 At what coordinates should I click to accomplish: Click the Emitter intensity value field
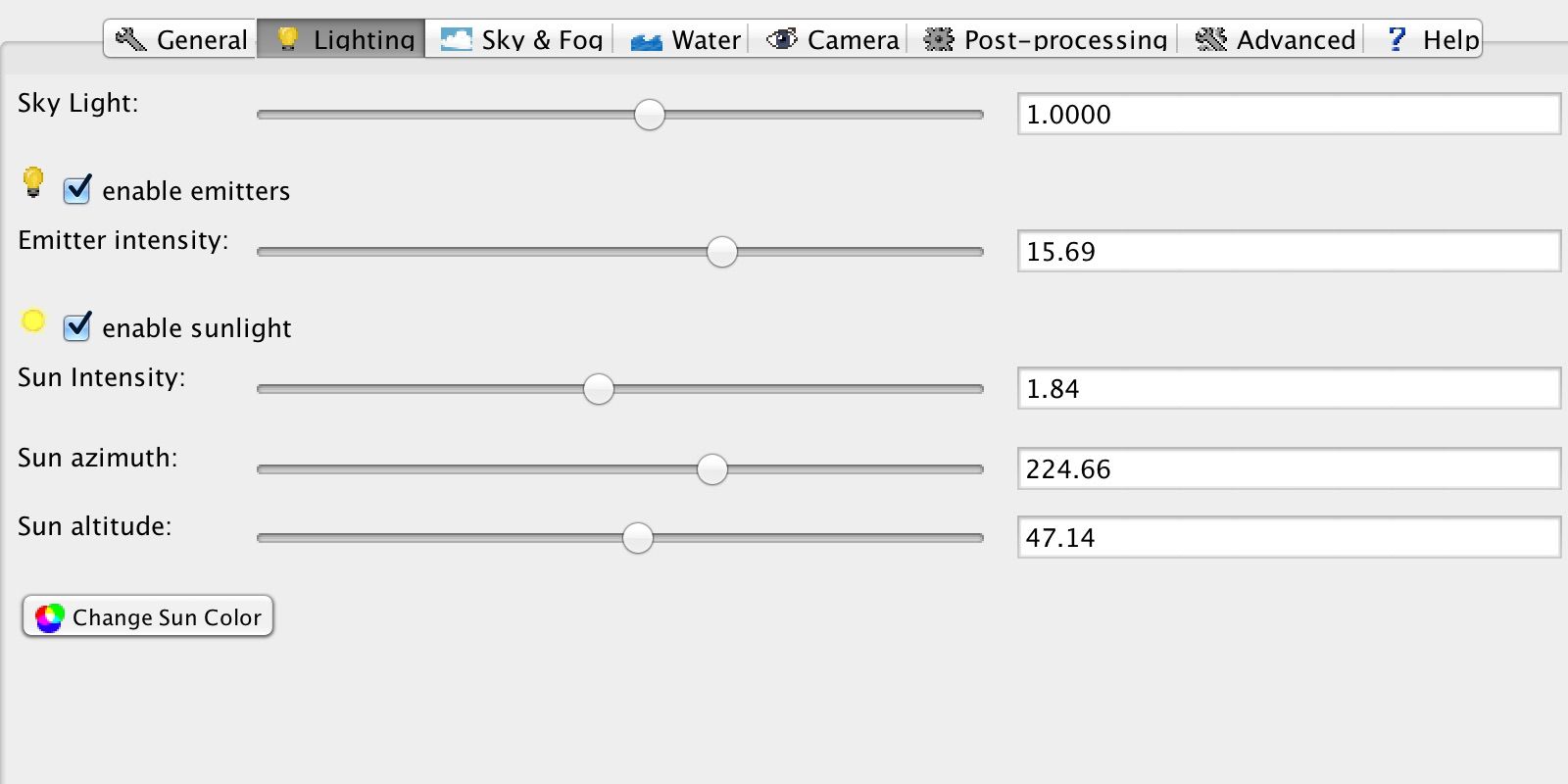click(1288, 252)
